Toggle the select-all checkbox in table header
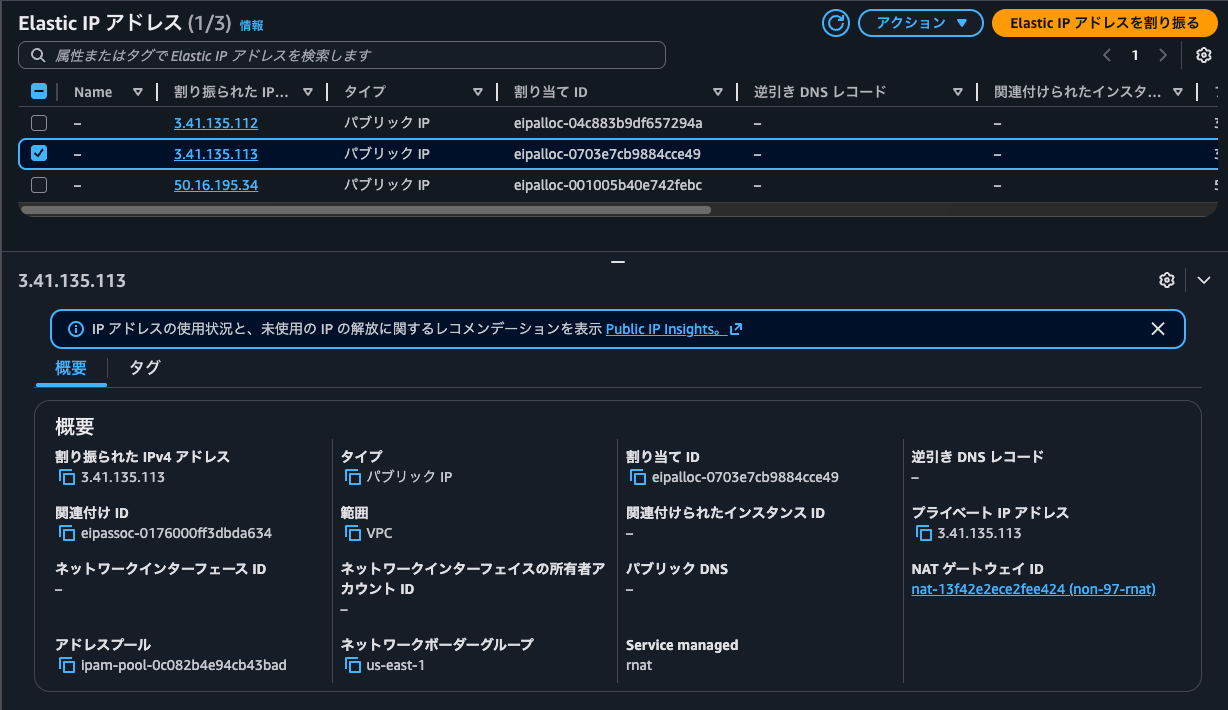This screenshot has width=1228, height=710. pos(39,91)
